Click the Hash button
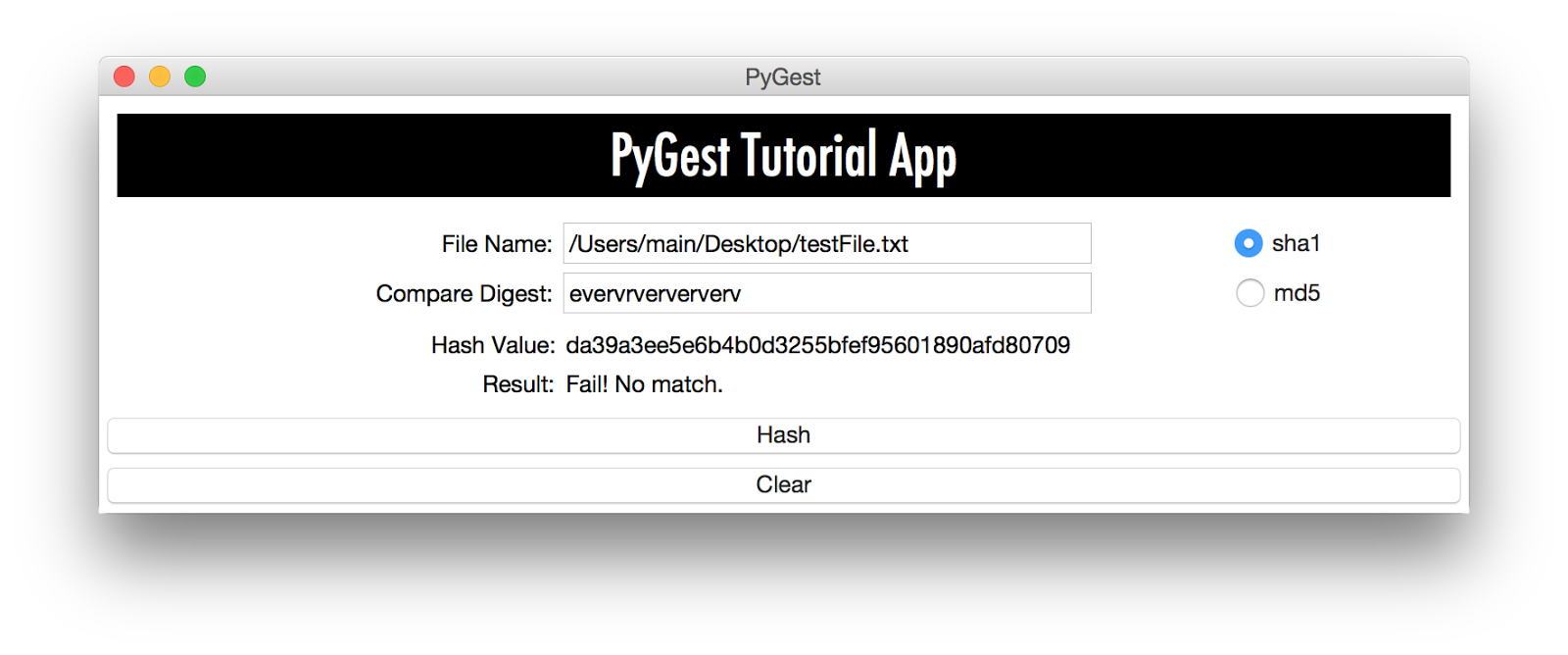Image resolution: width=1568 pixels, height=655 pixels. click(x=784, y=435)
